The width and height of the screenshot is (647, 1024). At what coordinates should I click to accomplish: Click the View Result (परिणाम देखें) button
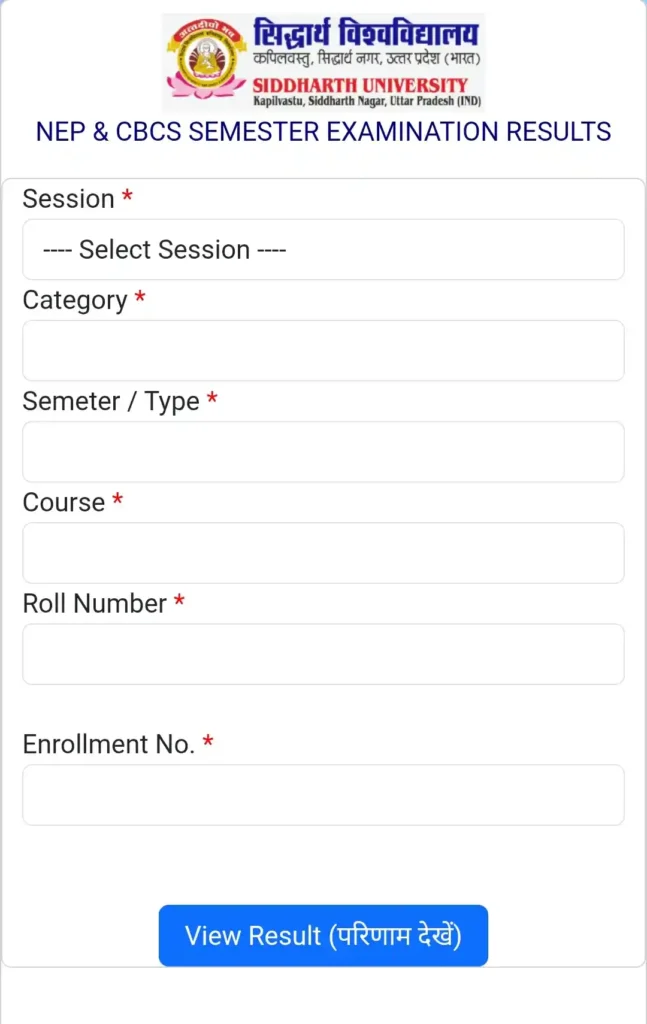[323, 935]
